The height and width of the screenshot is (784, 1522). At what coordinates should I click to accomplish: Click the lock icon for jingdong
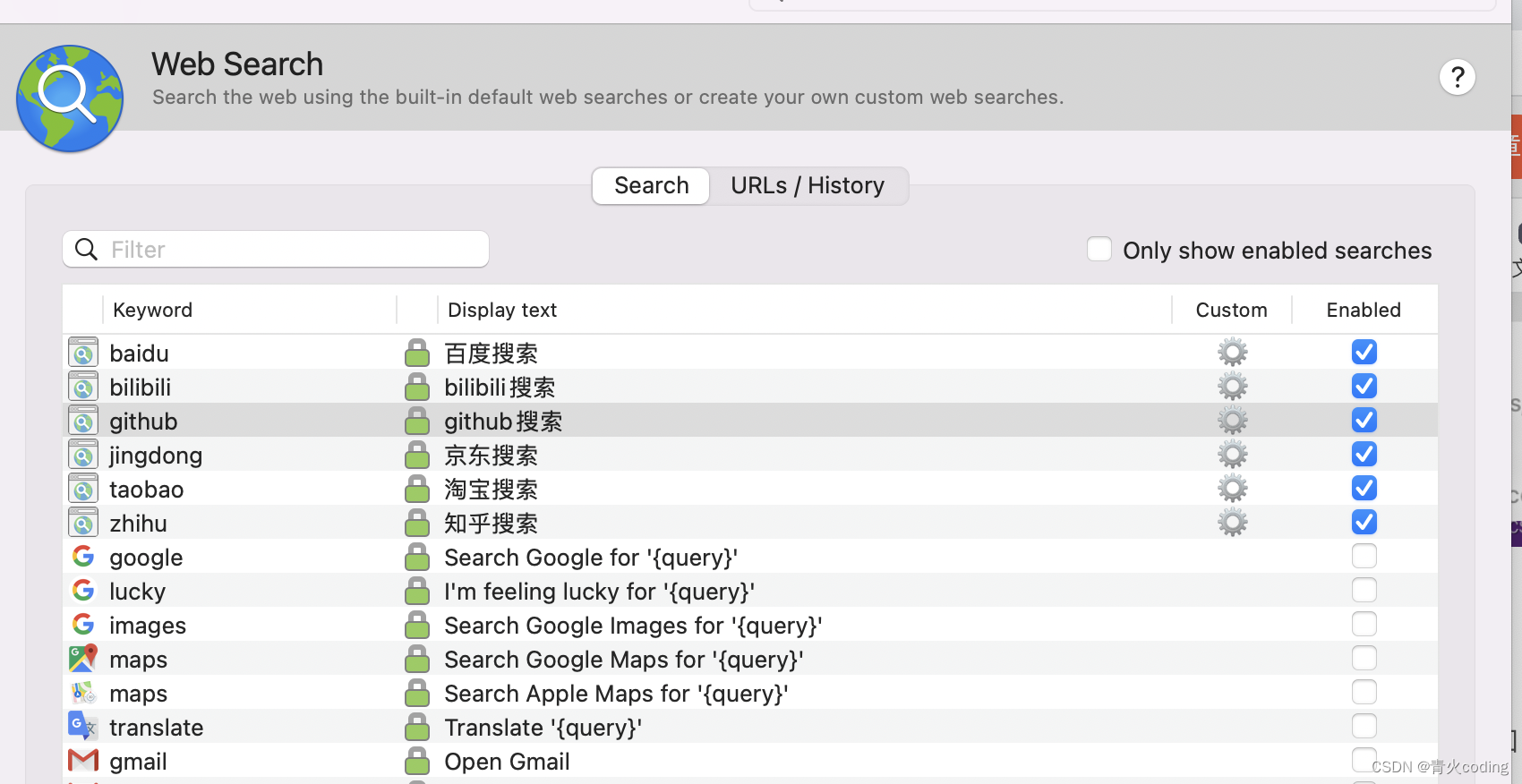(x=417, y=455)
